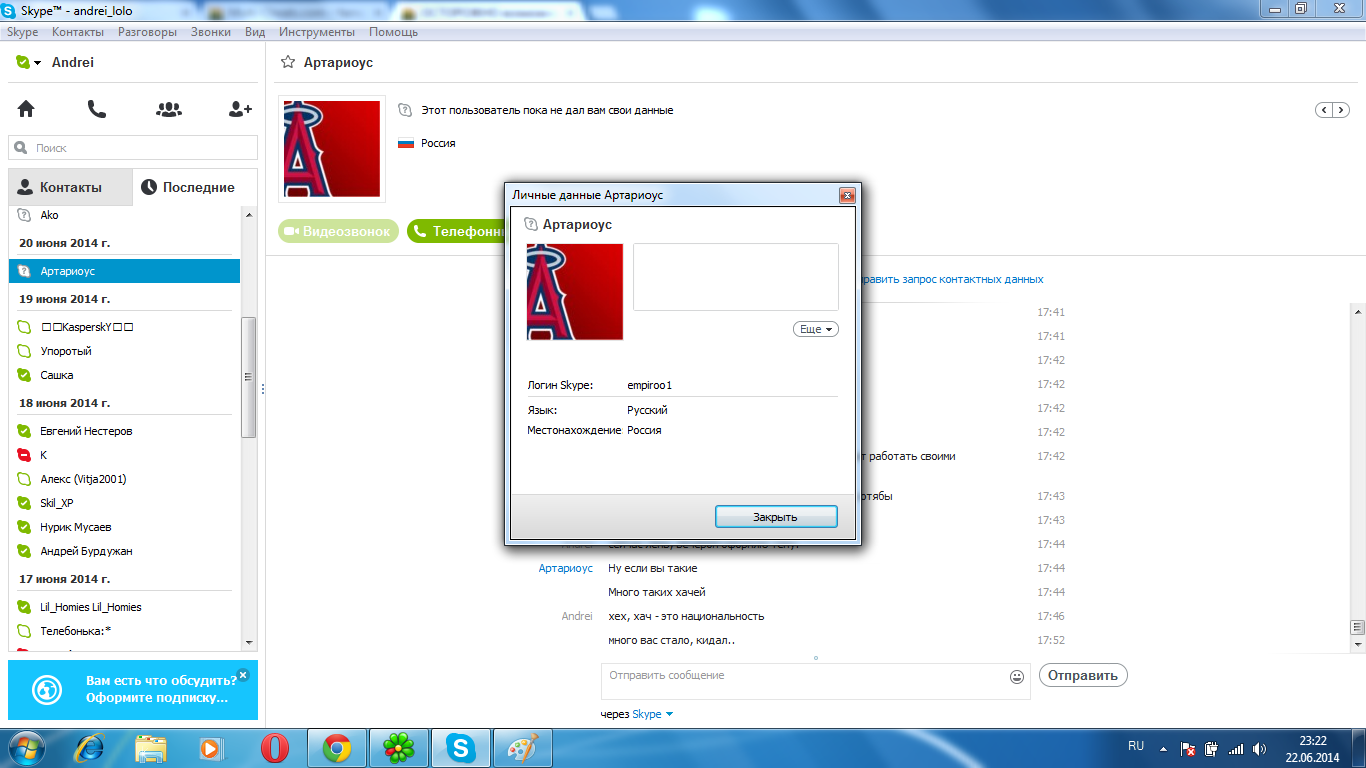The height and width of the screenshot is (768, 1366).
Task: Click the KasperskY contact status icon
Action: 24,327
